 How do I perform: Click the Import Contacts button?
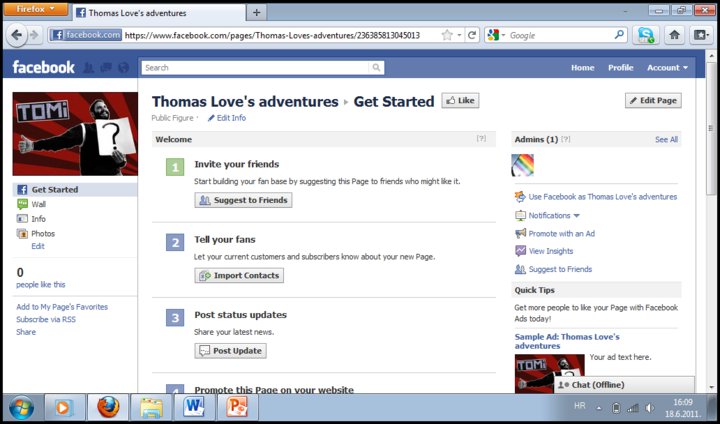click(239, 276)
